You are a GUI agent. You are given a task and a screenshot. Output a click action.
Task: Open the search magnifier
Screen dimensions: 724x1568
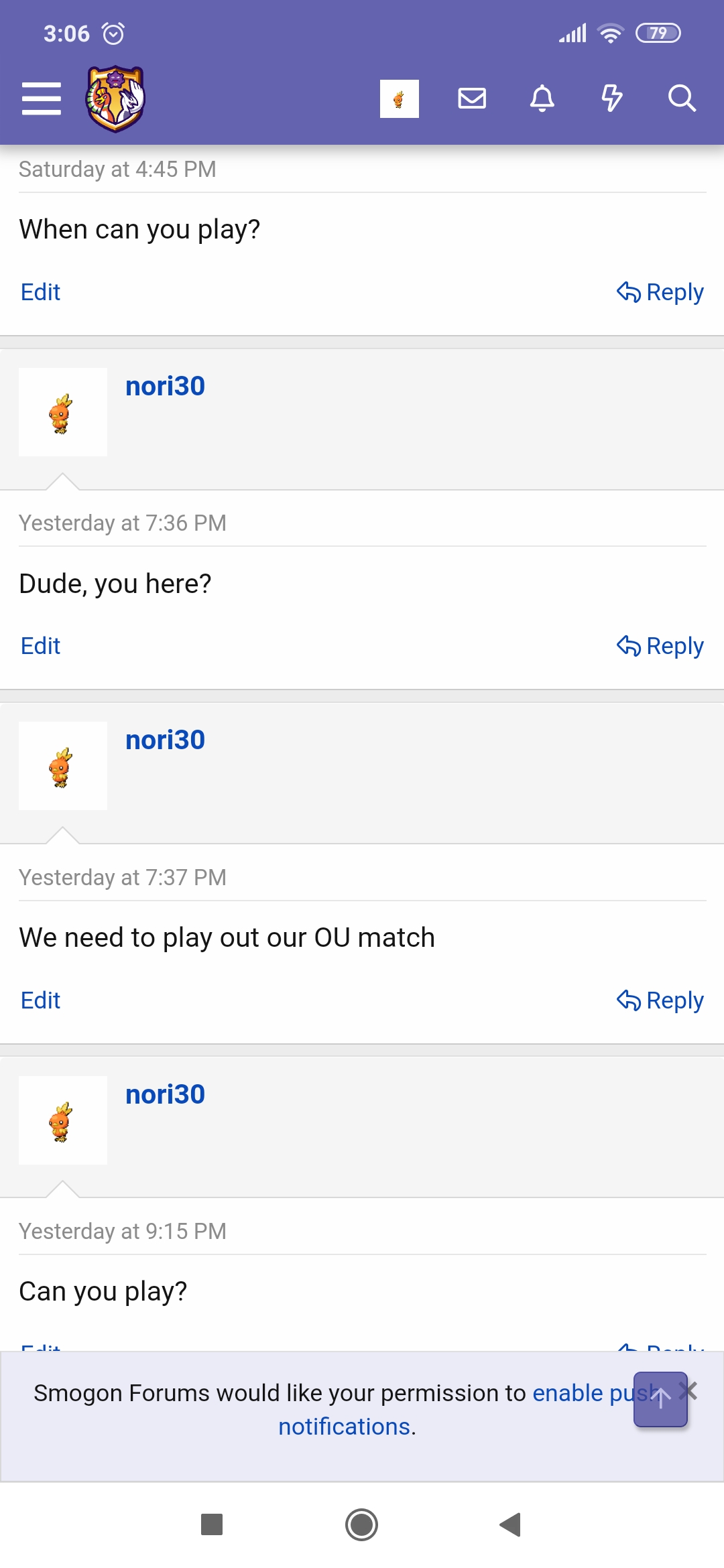(x=682, y=99)
